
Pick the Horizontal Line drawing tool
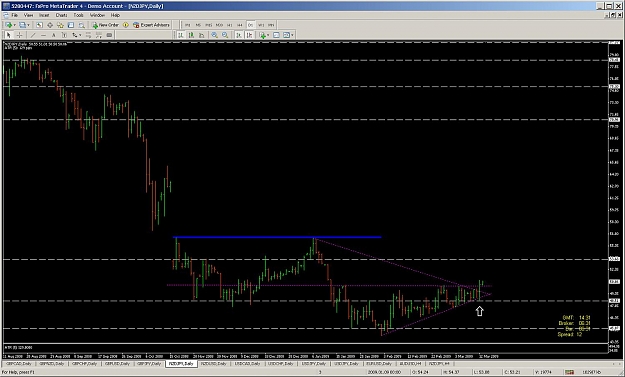[43, 35]
